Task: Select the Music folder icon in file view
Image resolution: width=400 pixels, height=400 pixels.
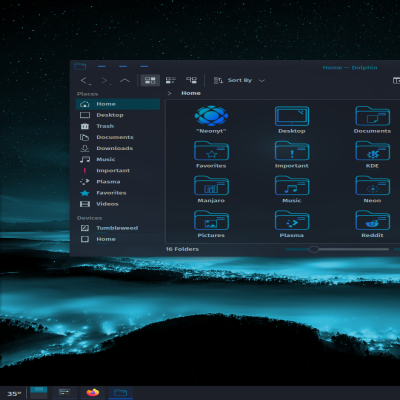Action: pos(292,185)
